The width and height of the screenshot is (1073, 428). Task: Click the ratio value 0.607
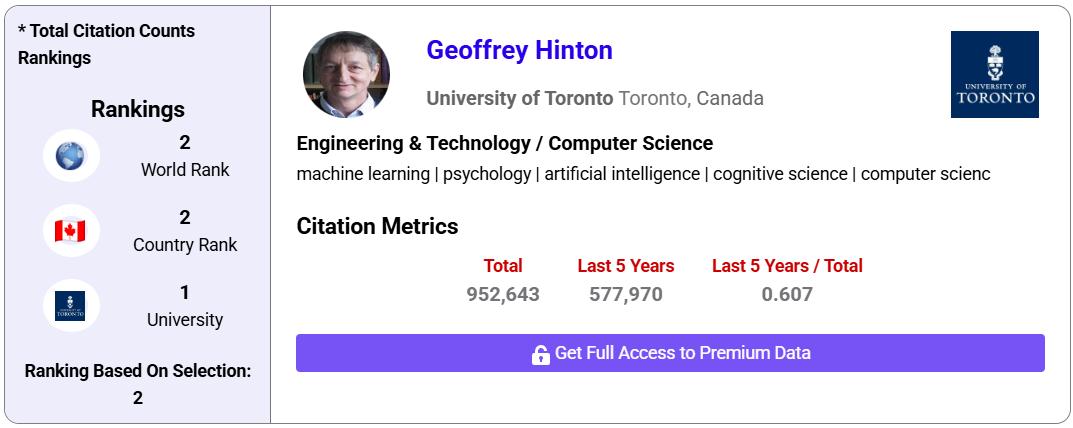point(787,294)
